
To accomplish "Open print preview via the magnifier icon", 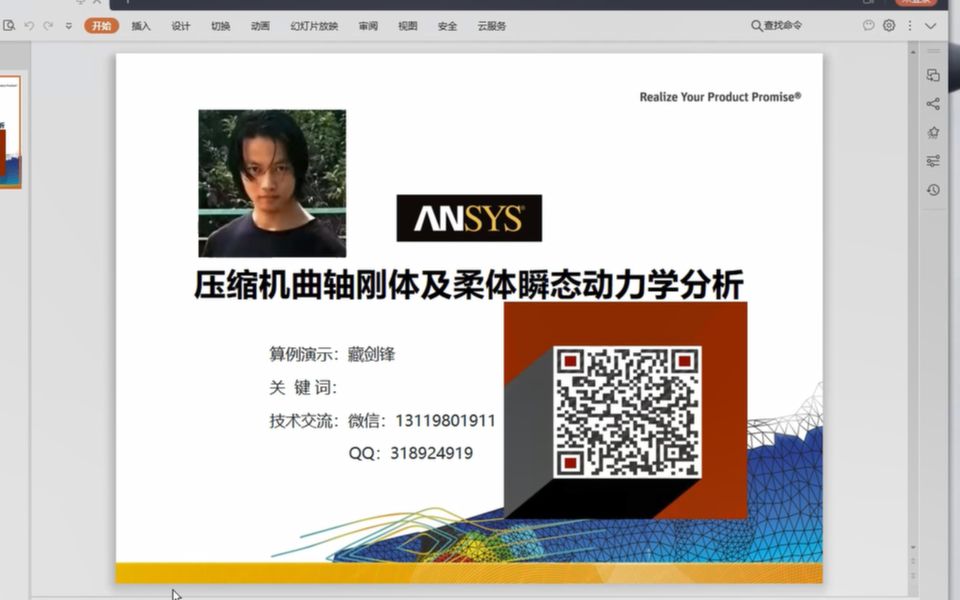I will 10,25.
